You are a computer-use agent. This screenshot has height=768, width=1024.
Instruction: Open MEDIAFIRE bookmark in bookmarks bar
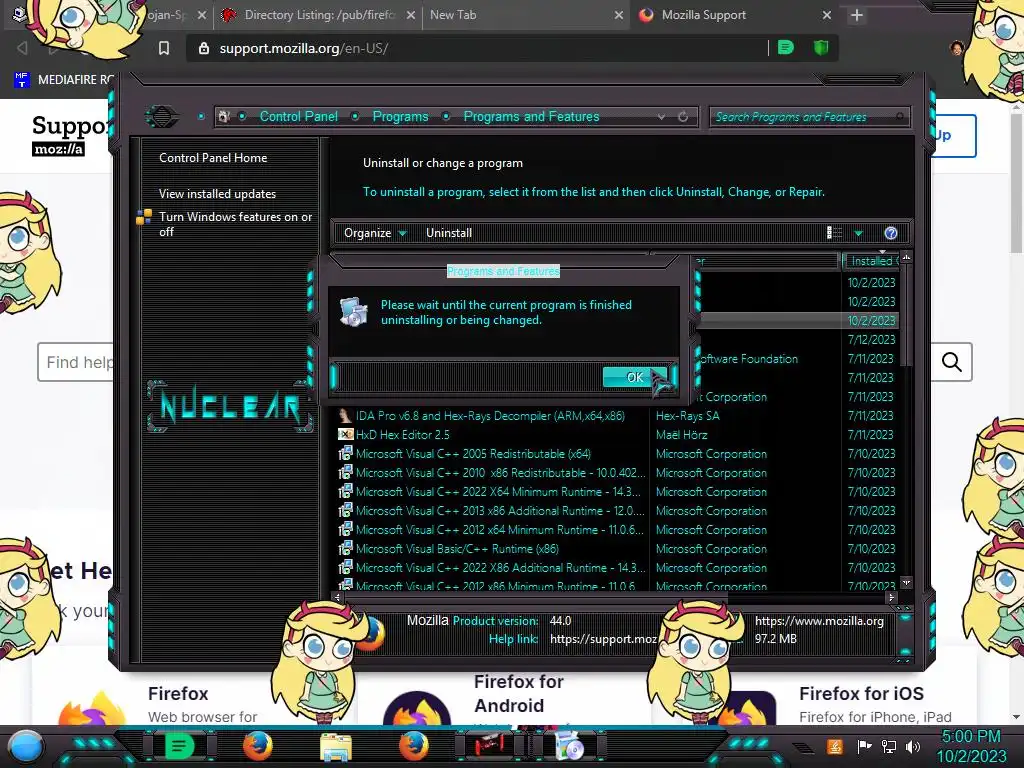point(63,80)
